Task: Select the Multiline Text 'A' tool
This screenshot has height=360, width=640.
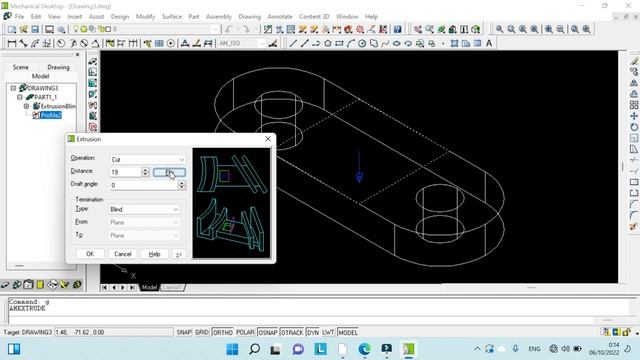Action: pos(489,43)
